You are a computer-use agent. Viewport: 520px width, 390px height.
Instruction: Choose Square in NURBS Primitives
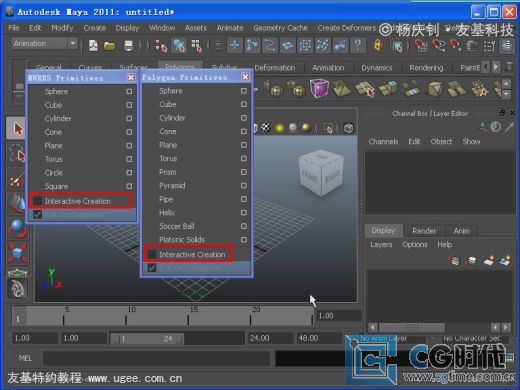56,186
